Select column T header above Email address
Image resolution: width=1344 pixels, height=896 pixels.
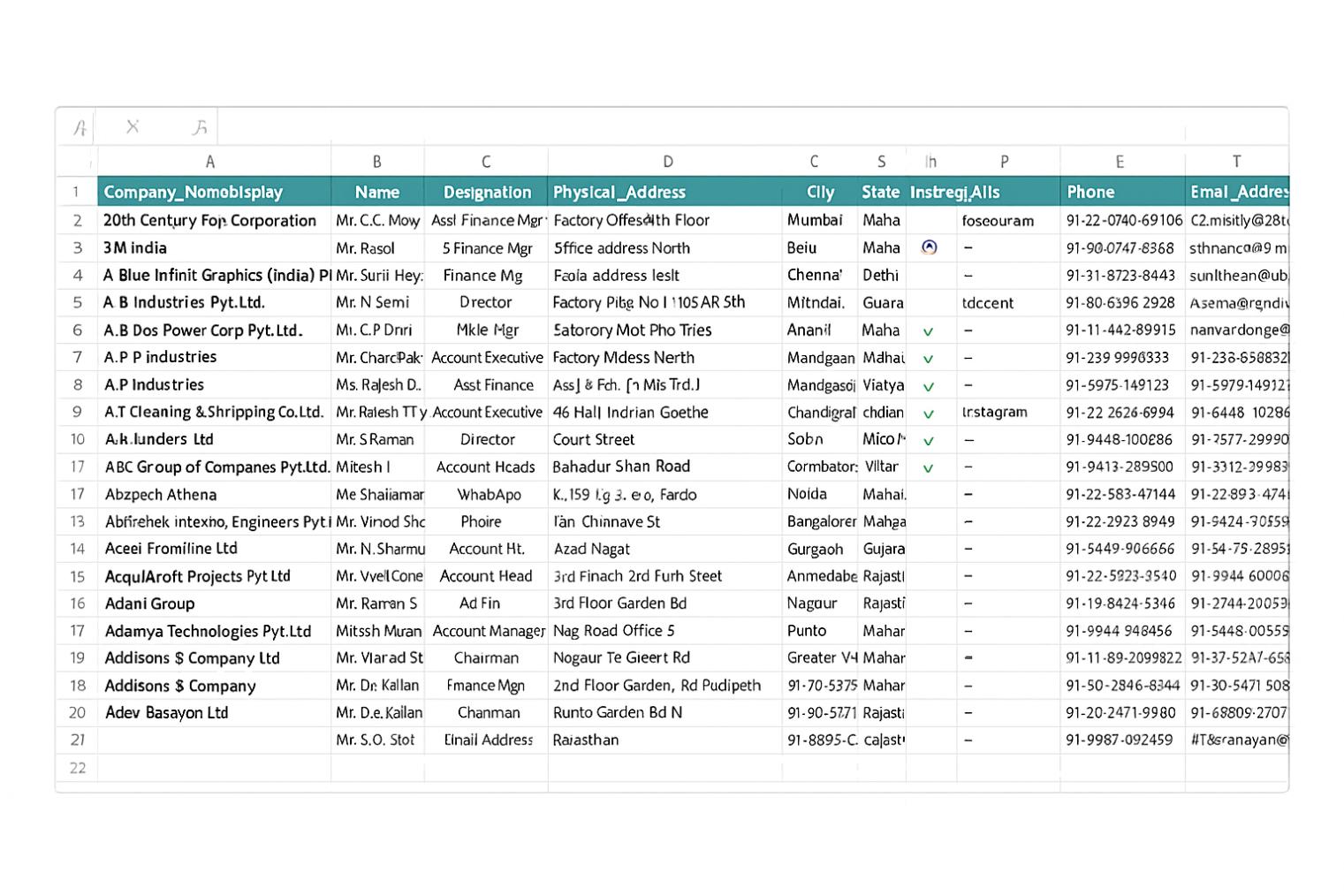tap(1236, 162)
